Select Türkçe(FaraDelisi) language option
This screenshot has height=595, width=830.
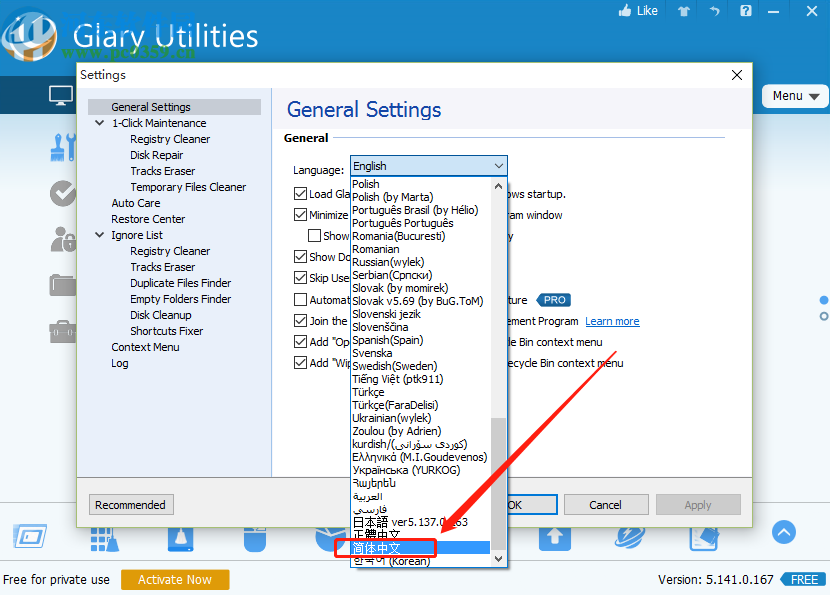tap(395, 405)
